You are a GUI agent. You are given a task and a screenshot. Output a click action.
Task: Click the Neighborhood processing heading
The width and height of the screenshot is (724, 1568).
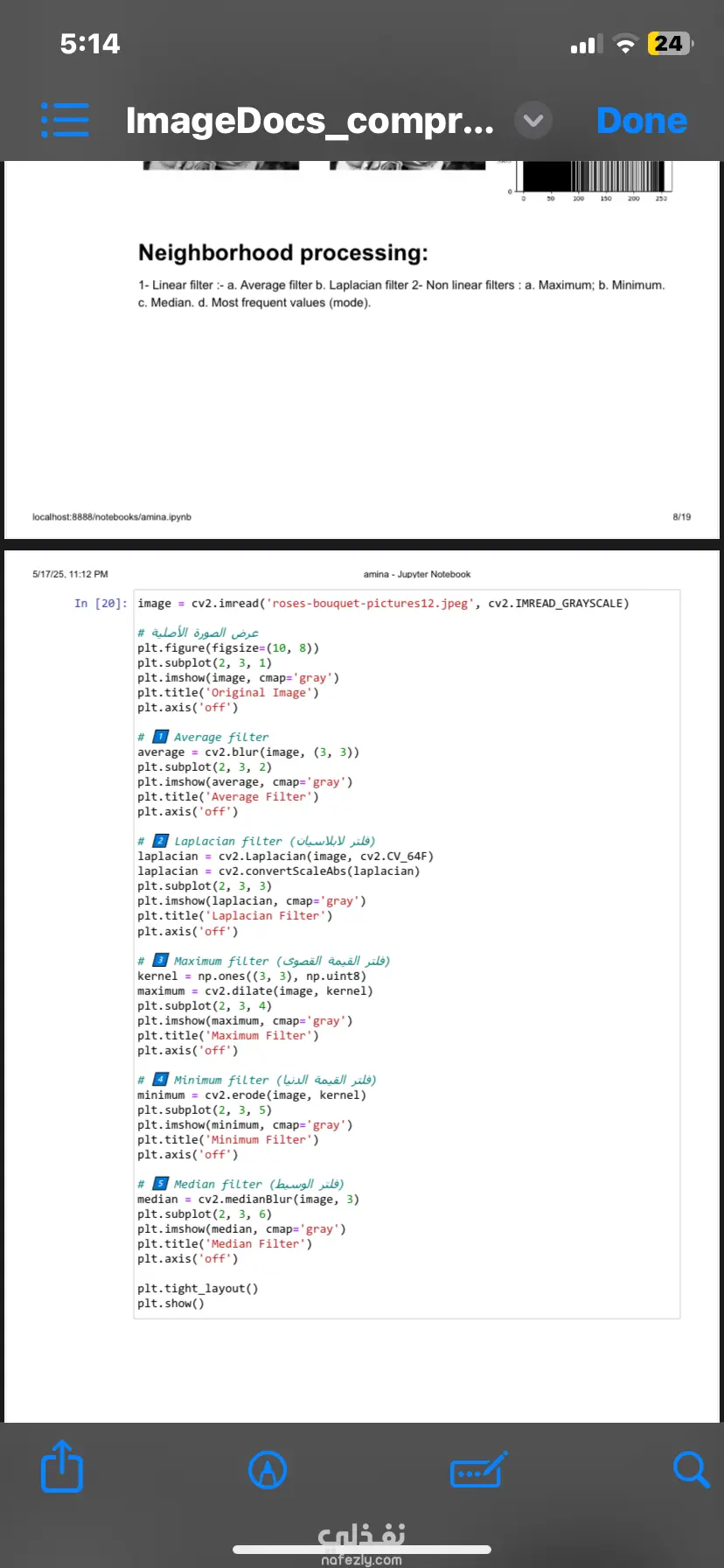pyautogui.click(x=283, y=253)
